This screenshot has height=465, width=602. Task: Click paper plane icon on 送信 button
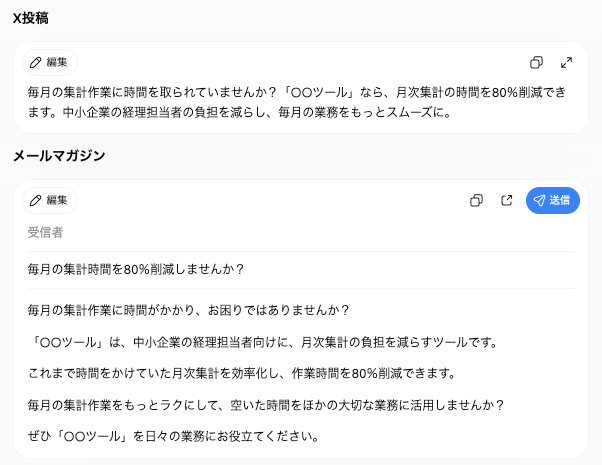pyautogui.click(x=539, y=200)
